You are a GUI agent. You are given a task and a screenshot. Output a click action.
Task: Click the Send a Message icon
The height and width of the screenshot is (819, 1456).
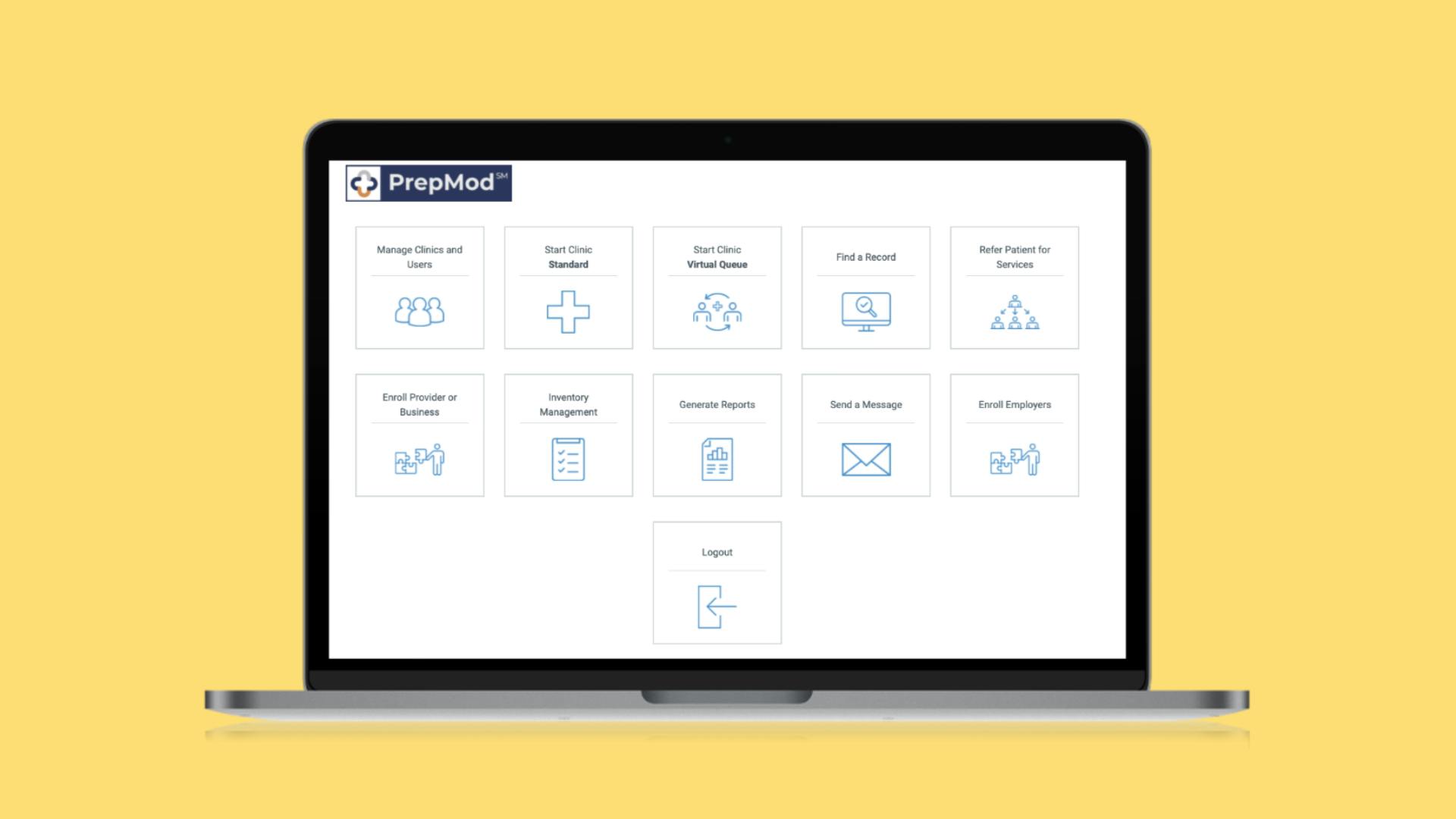pos(864,459)
